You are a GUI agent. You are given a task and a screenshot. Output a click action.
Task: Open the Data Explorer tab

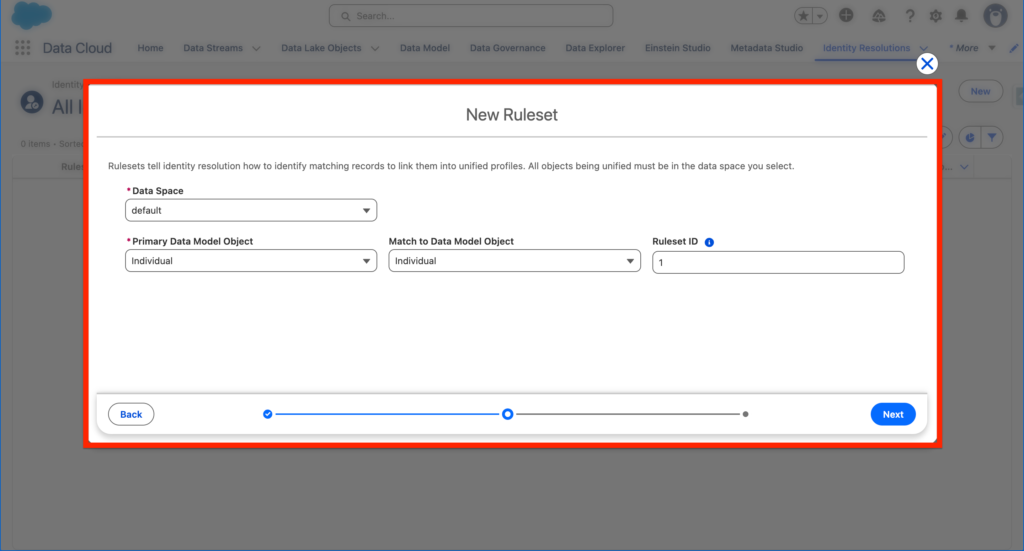(x=598, y=48)
